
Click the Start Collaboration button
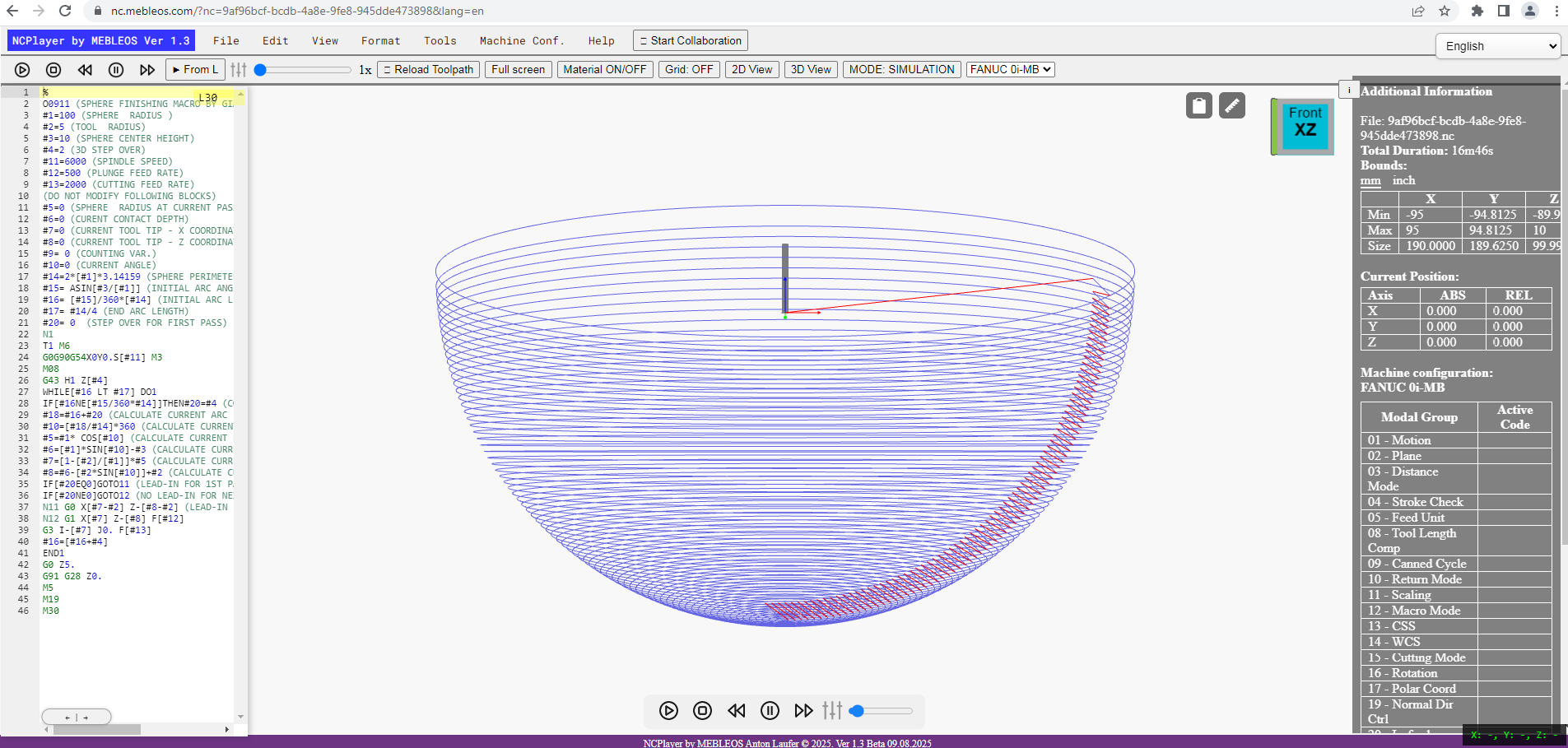[691, 40]
